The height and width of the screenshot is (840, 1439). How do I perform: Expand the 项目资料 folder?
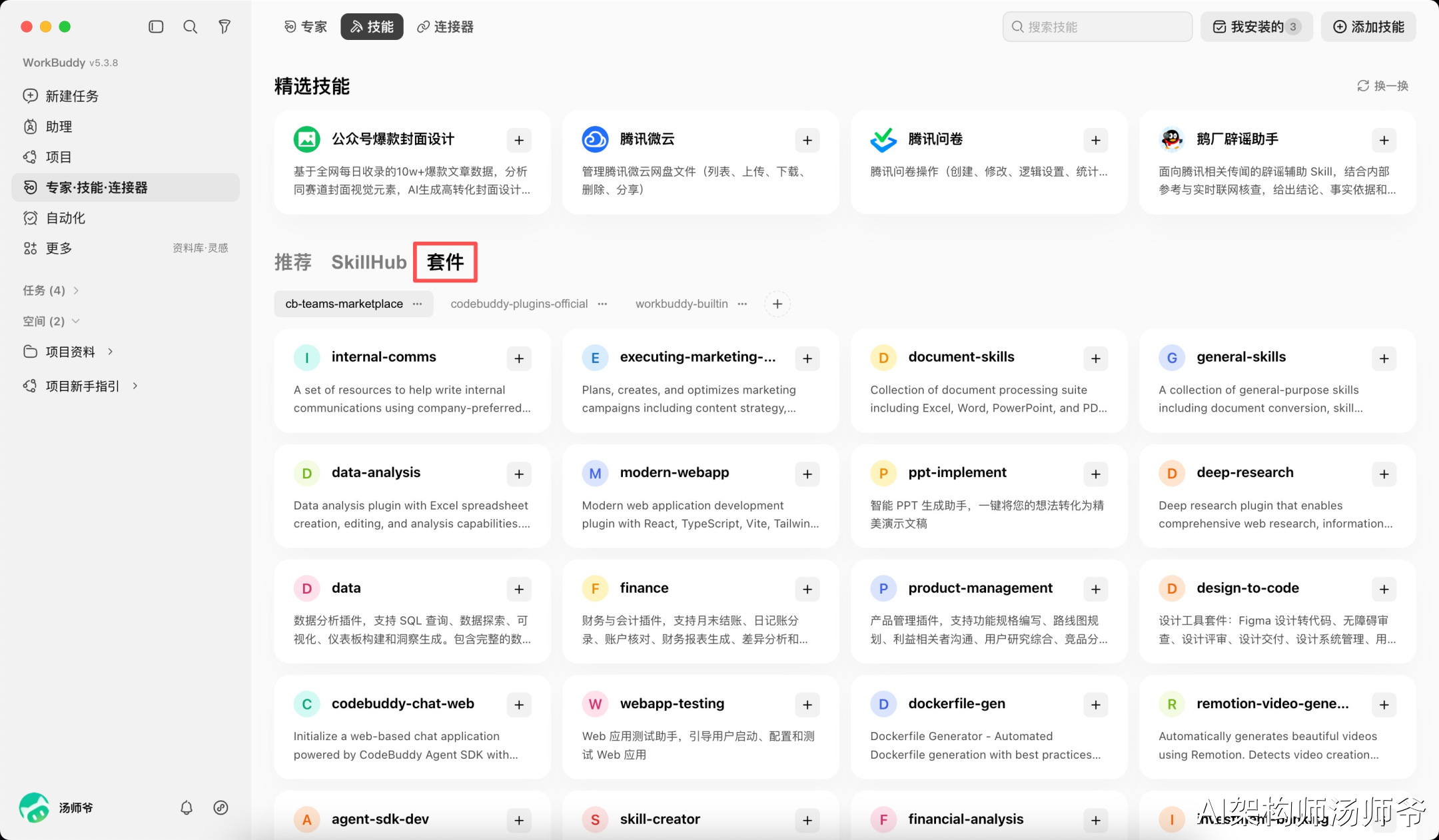(x=111, y=351)
